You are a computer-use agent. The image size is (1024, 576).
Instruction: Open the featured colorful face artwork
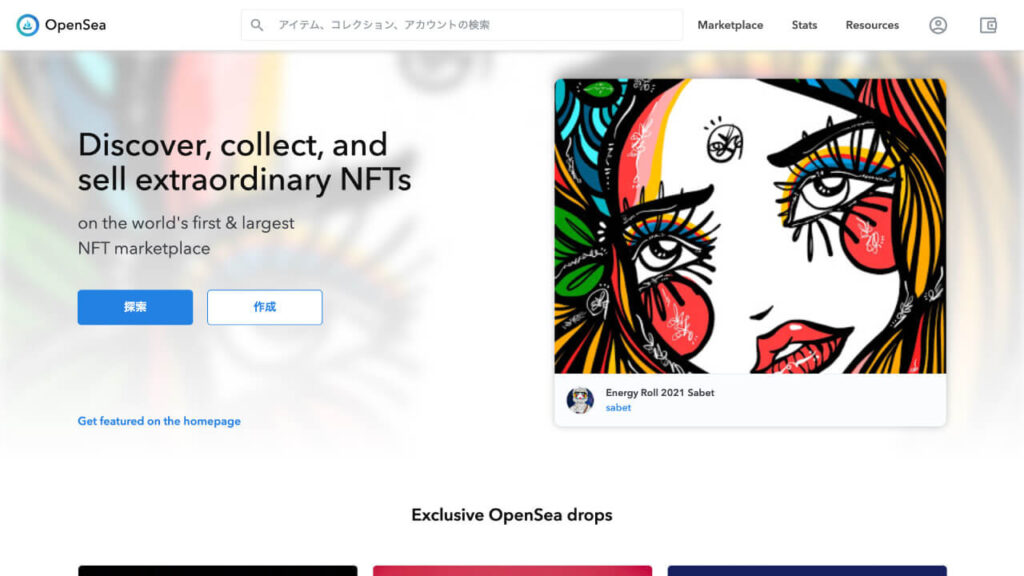750,226
